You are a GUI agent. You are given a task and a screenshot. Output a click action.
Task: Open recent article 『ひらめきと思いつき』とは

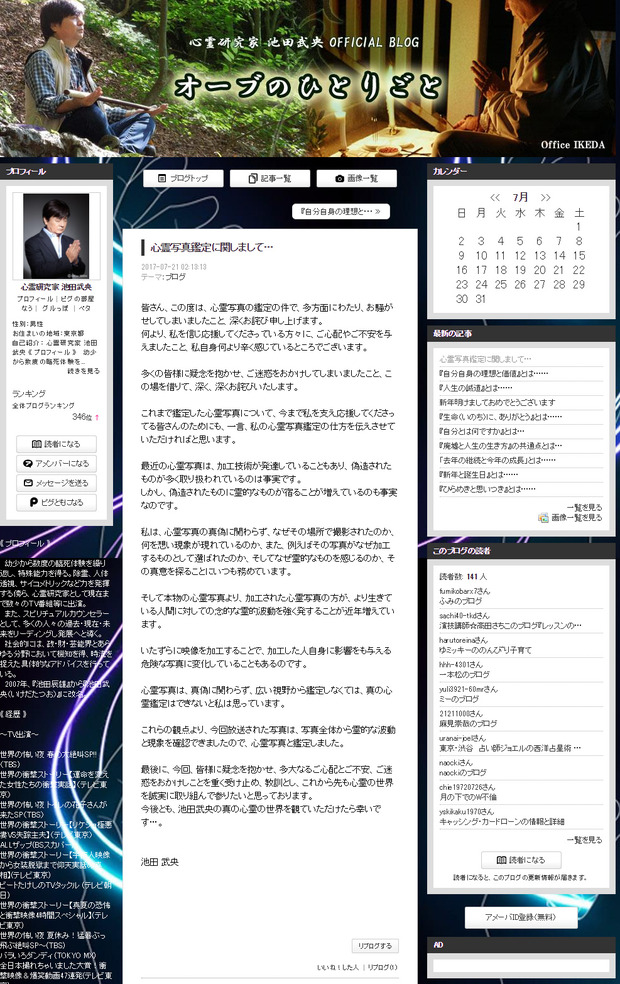click(x=488, y=489)
